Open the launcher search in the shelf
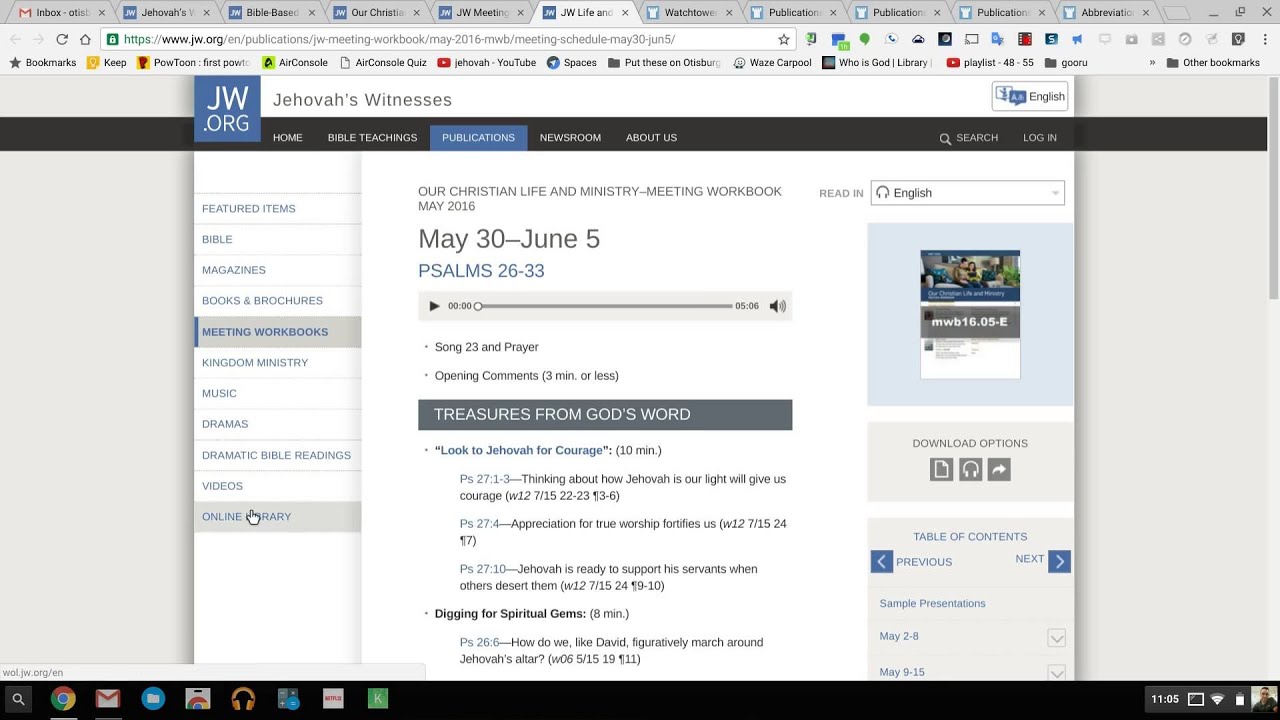Screen dimensions: 1280x720 (x=18, y=699)
